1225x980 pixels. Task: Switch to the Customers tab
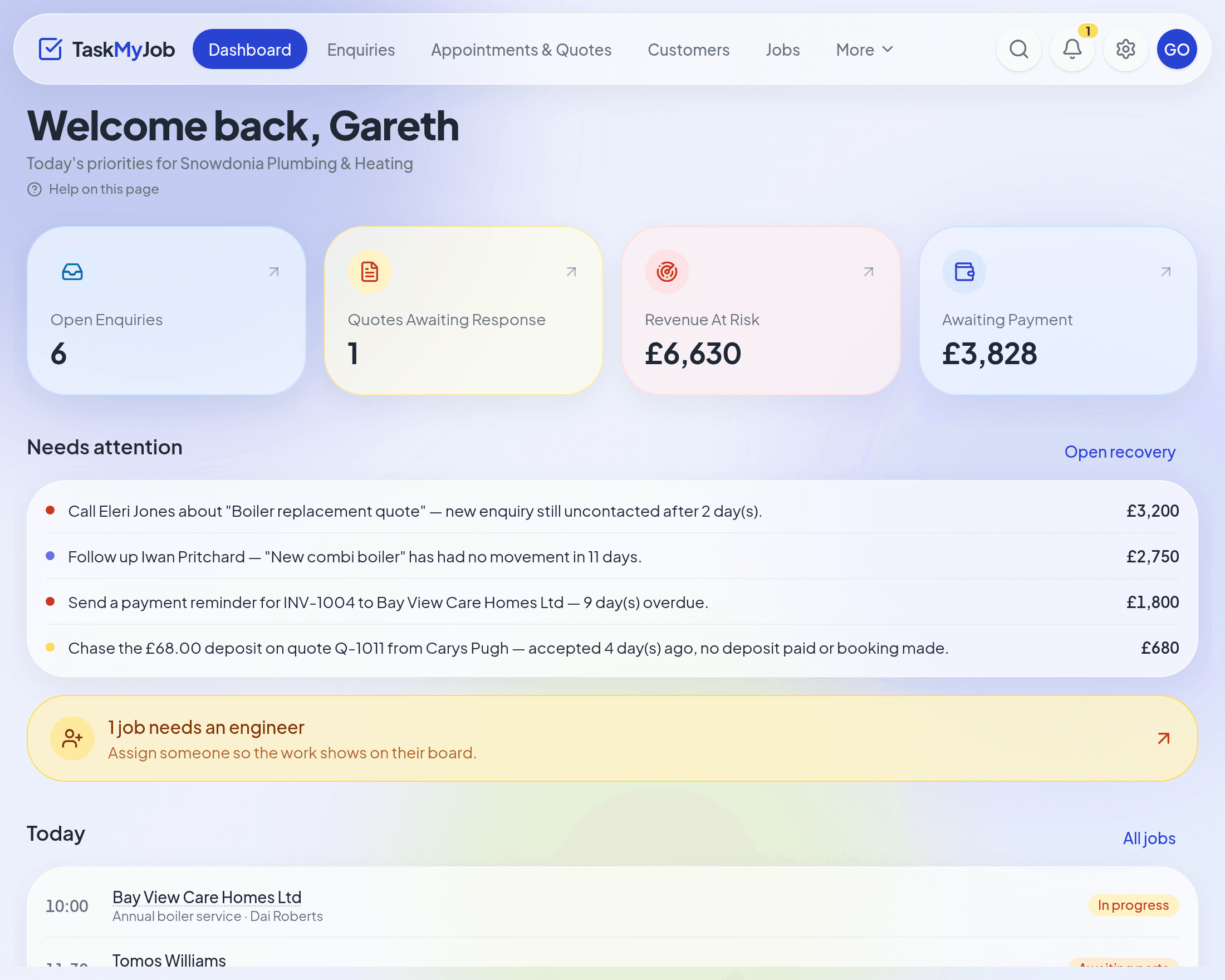point(689,50)
